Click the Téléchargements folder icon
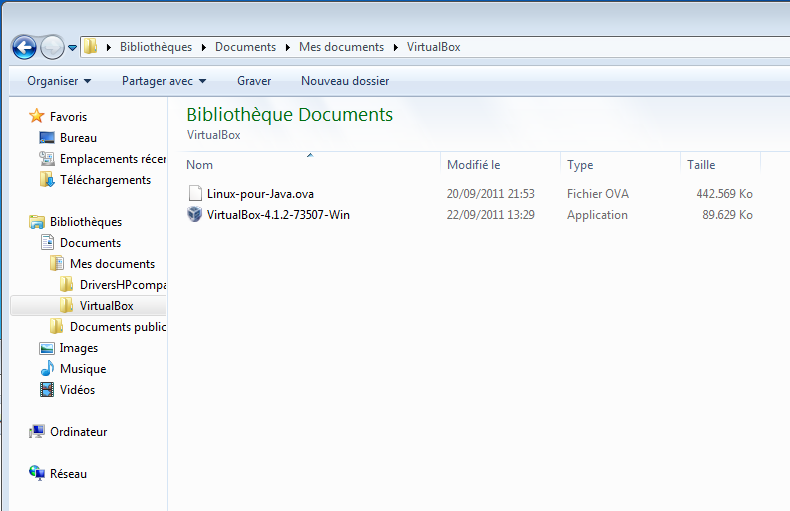The width and height of the screenshot is (790, 511). tap(47, 179)
